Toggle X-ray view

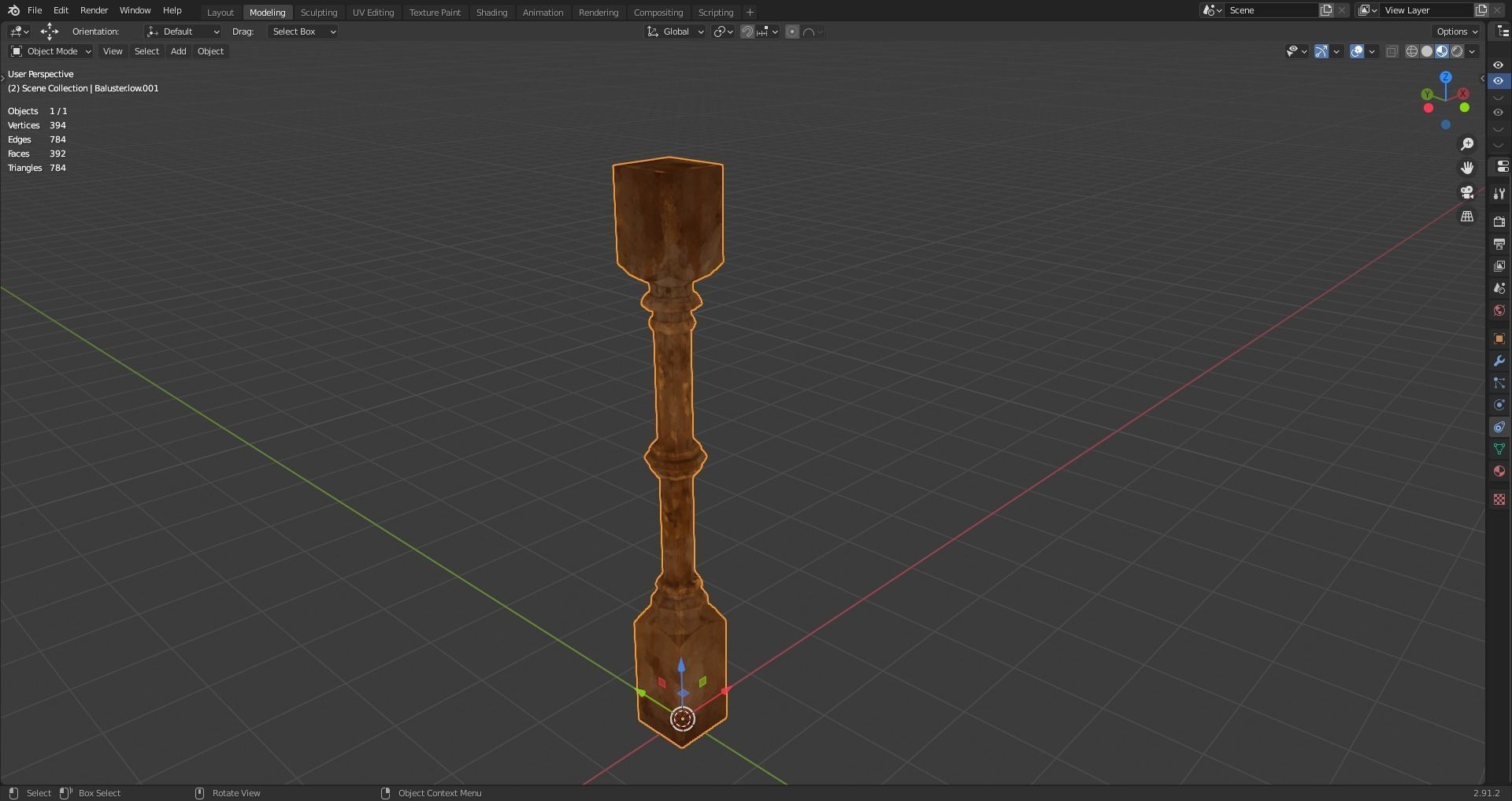[1392, 51]
